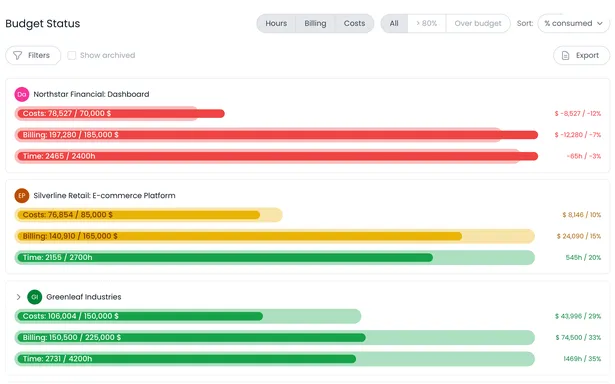This screenshot has width=615, height=384.
Task: Click the funnel icon in Filters button
Action: 18,55
